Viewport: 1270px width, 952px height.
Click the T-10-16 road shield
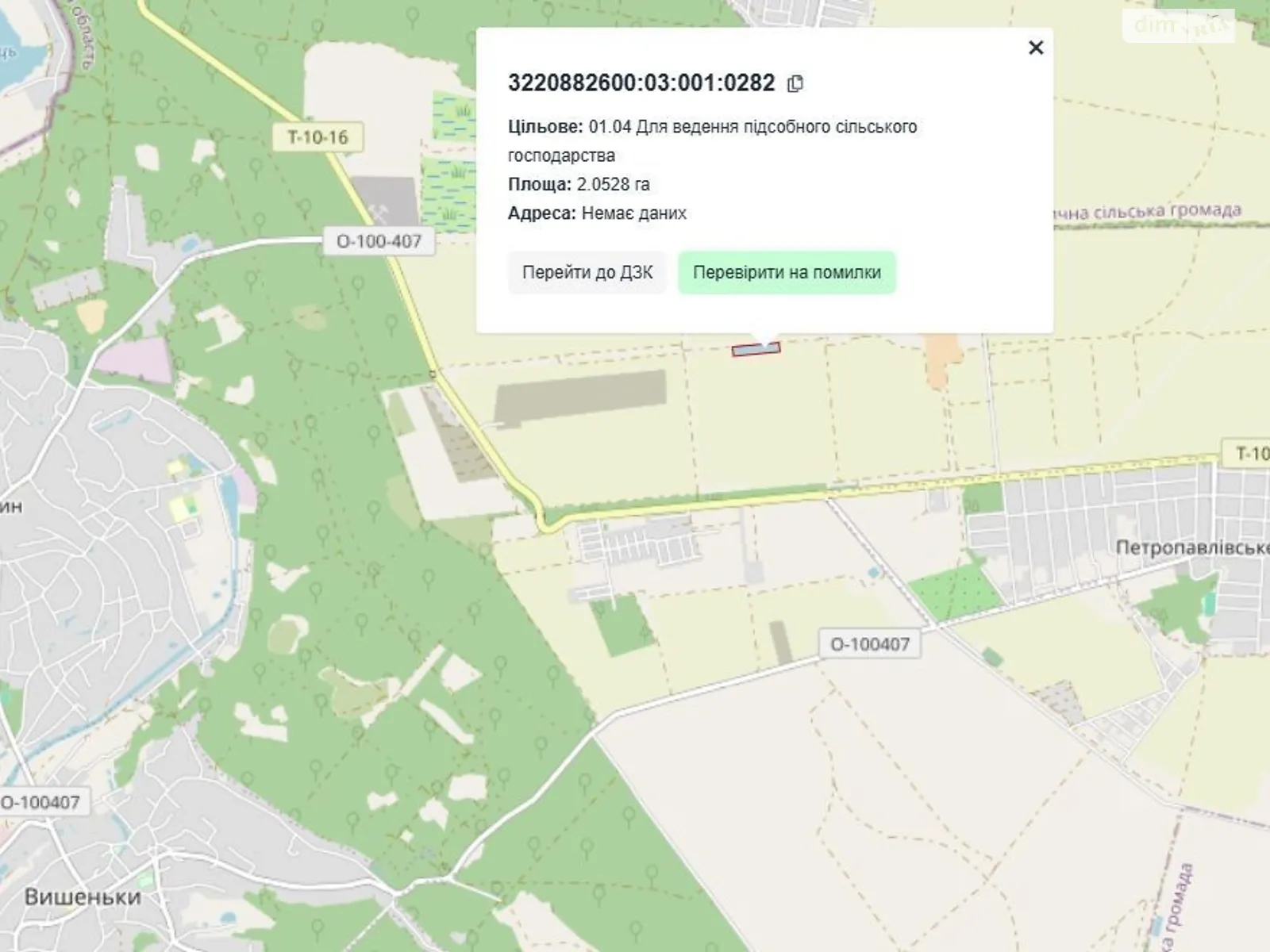pyautogui.click(x=317, y=137)
